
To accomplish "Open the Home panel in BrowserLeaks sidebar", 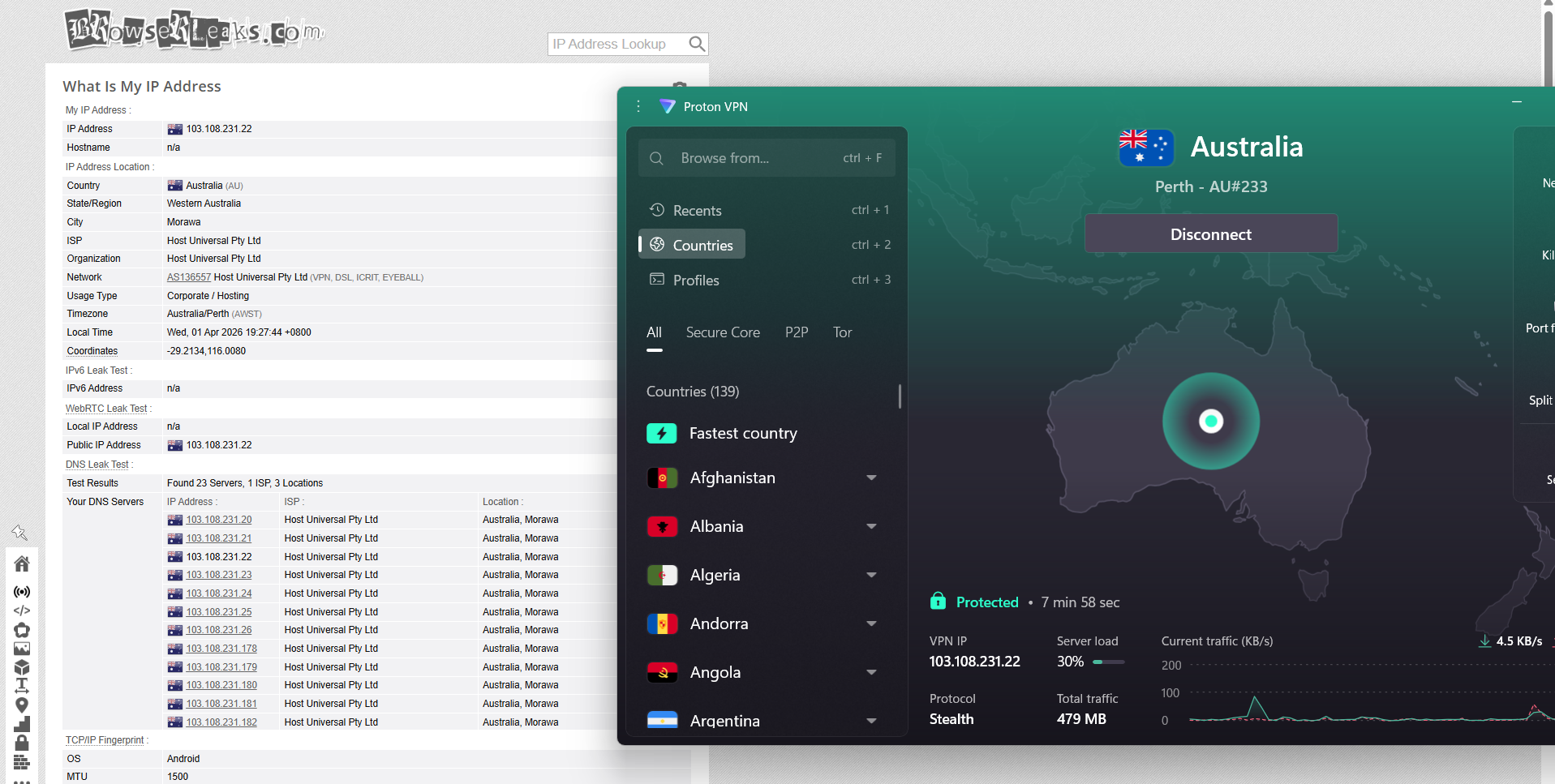I will coord(22,563).
